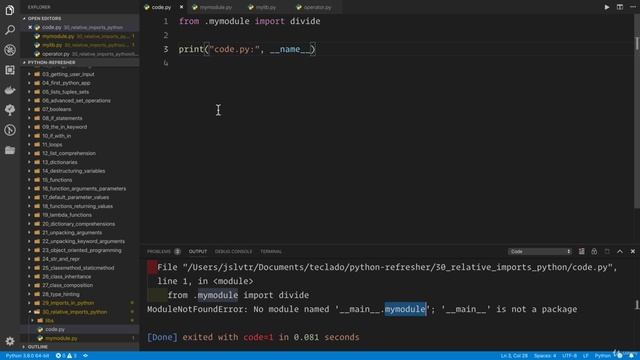Open the editor More Actions menu
The height and width of the screenshot is (360, 640).
point(632,7)
